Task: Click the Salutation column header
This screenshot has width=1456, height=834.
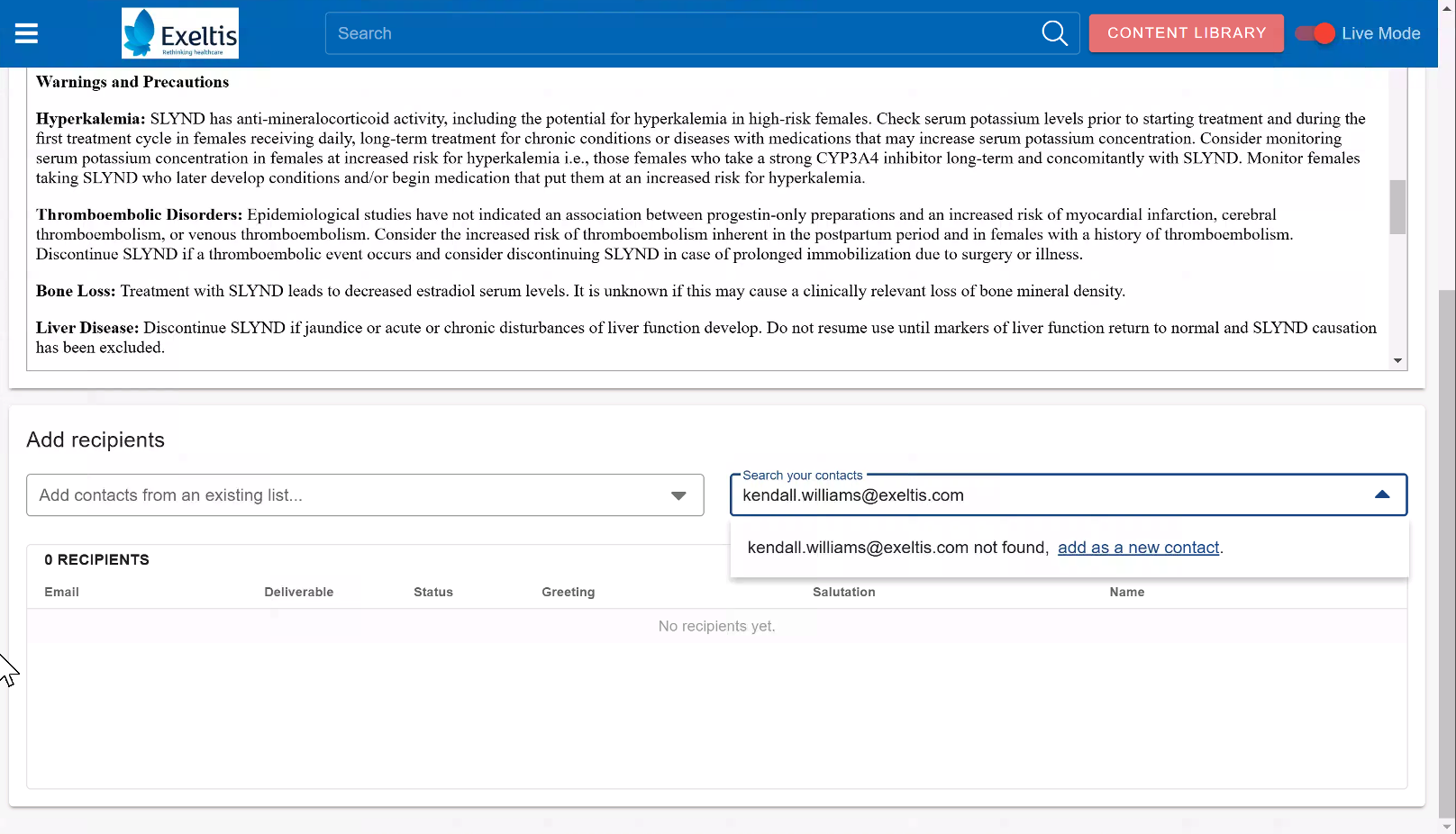Action: (x=844, y=592)
